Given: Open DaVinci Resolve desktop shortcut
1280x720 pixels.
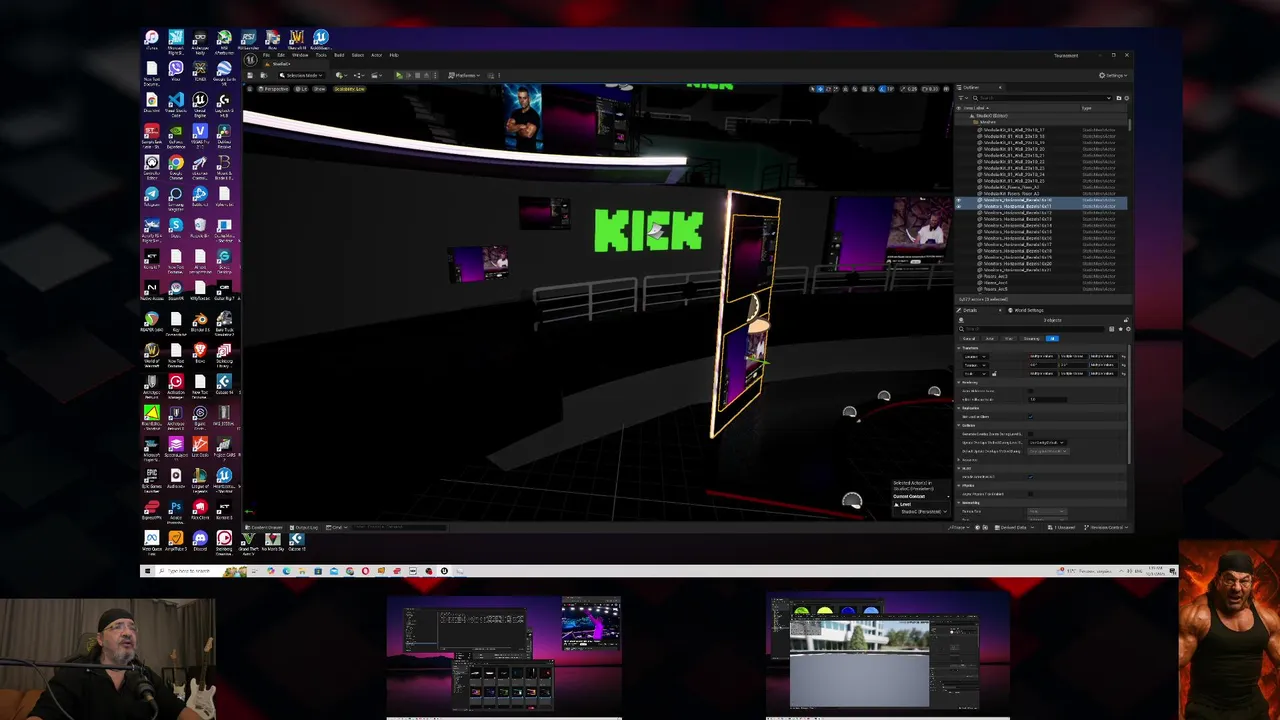Looking at the screenshot, I should click(224, 132).
